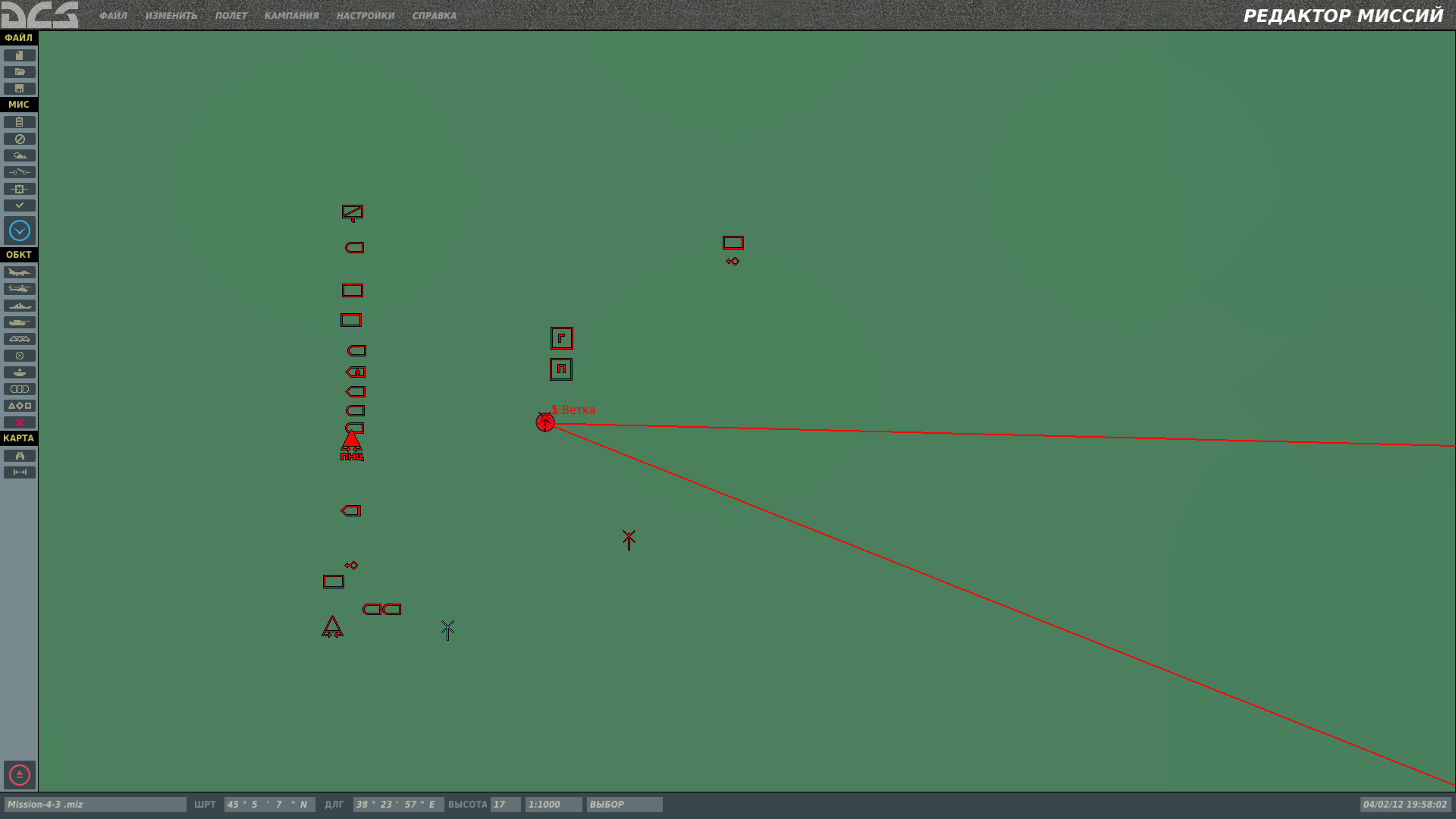Screen dimensions: 1456x819
Task: Click the Mission-4-3 .miz filename field
Action: [x=95, y=805]
